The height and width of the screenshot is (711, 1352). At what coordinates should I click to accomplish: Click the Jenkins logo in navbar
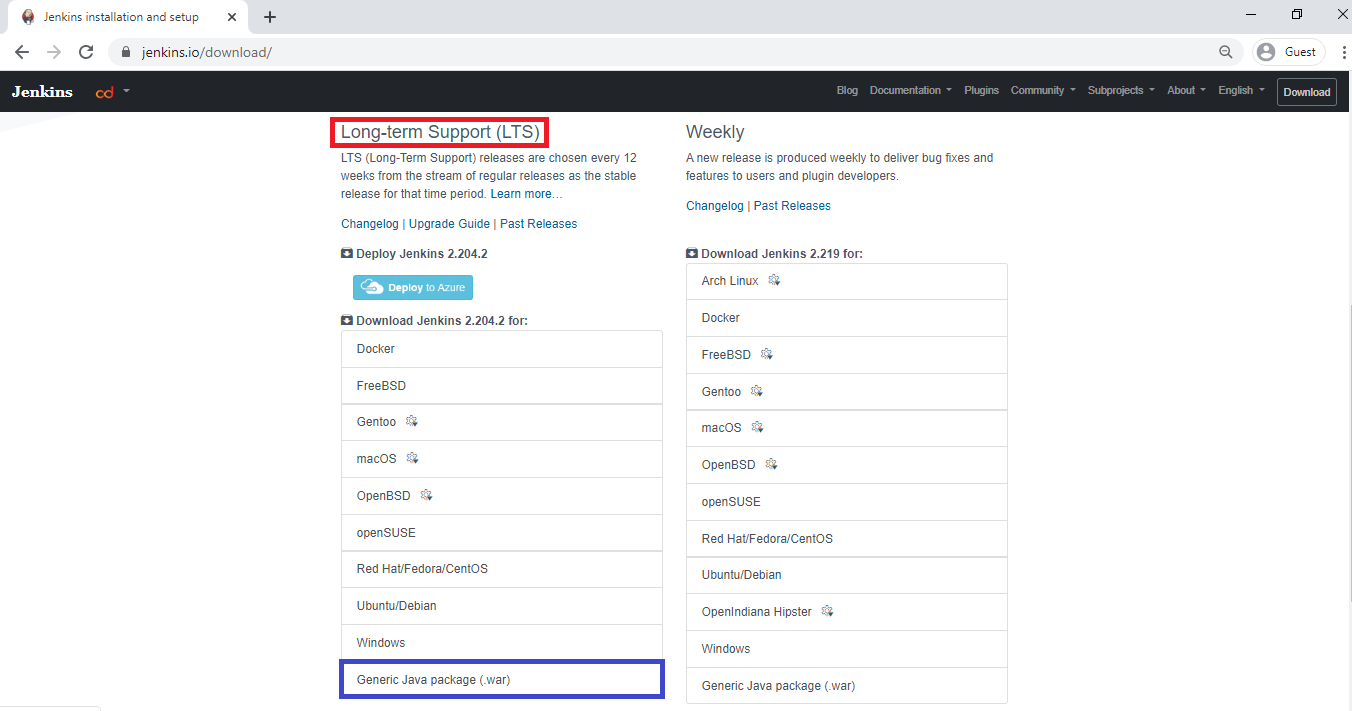(42, 92)
